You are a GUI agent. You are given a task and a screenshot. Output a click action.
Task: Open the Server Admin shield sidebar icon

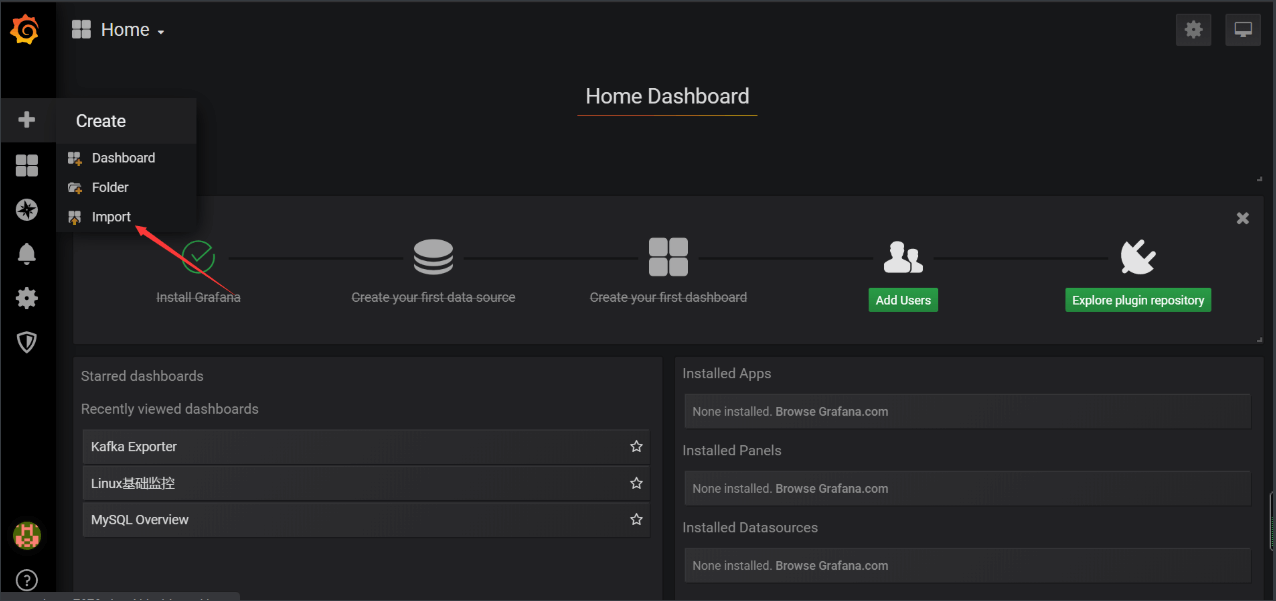[27, 342]
